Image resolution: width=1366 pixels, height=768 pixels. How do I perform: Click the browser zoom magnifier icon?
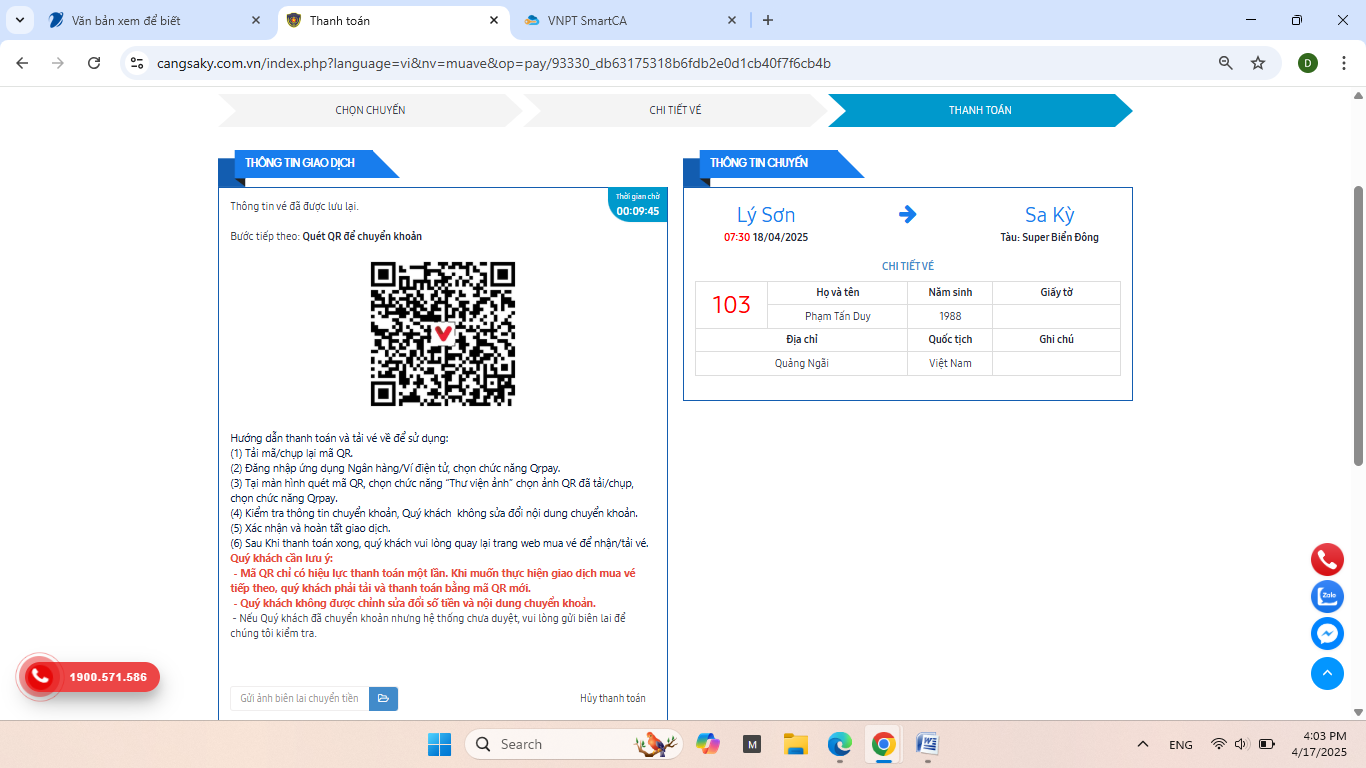(1225, 63)
